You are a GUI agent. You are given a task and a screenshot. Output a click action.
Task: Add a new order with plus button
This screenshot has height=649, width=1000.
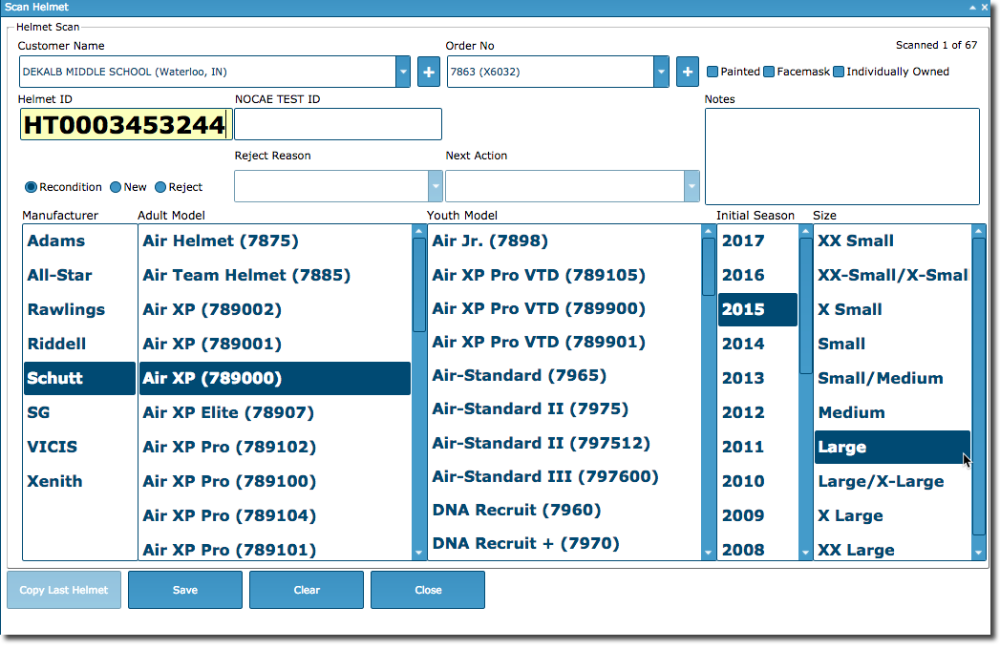coord(687,72)
